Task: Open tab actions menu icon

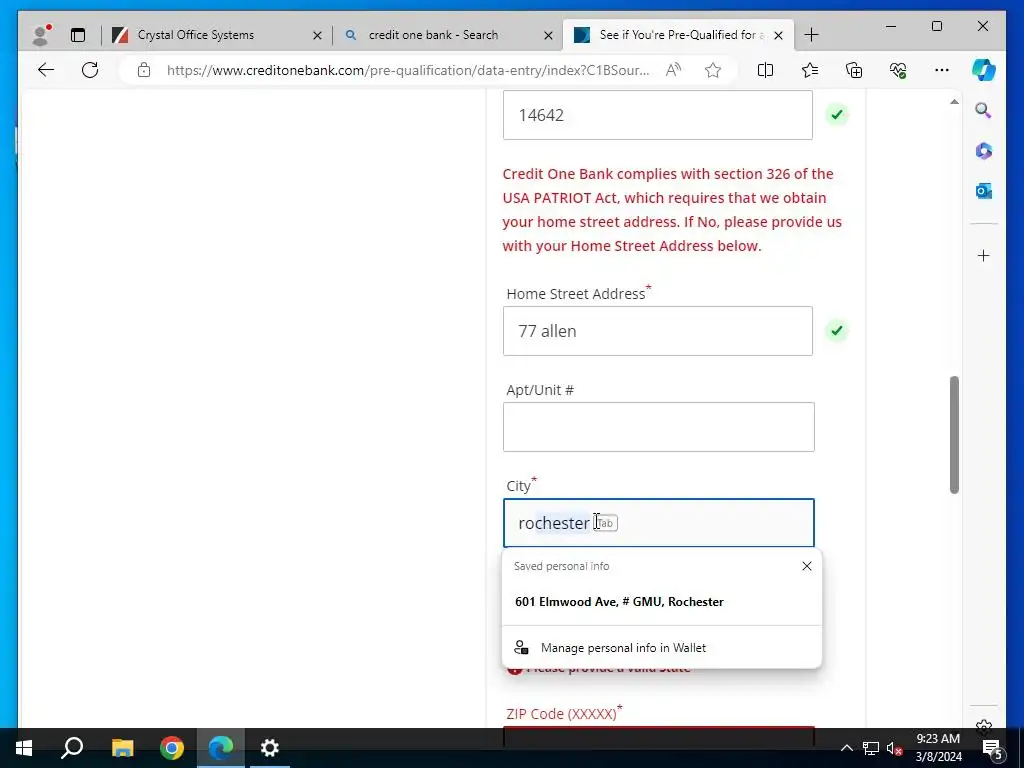Action: click(78, 35)
